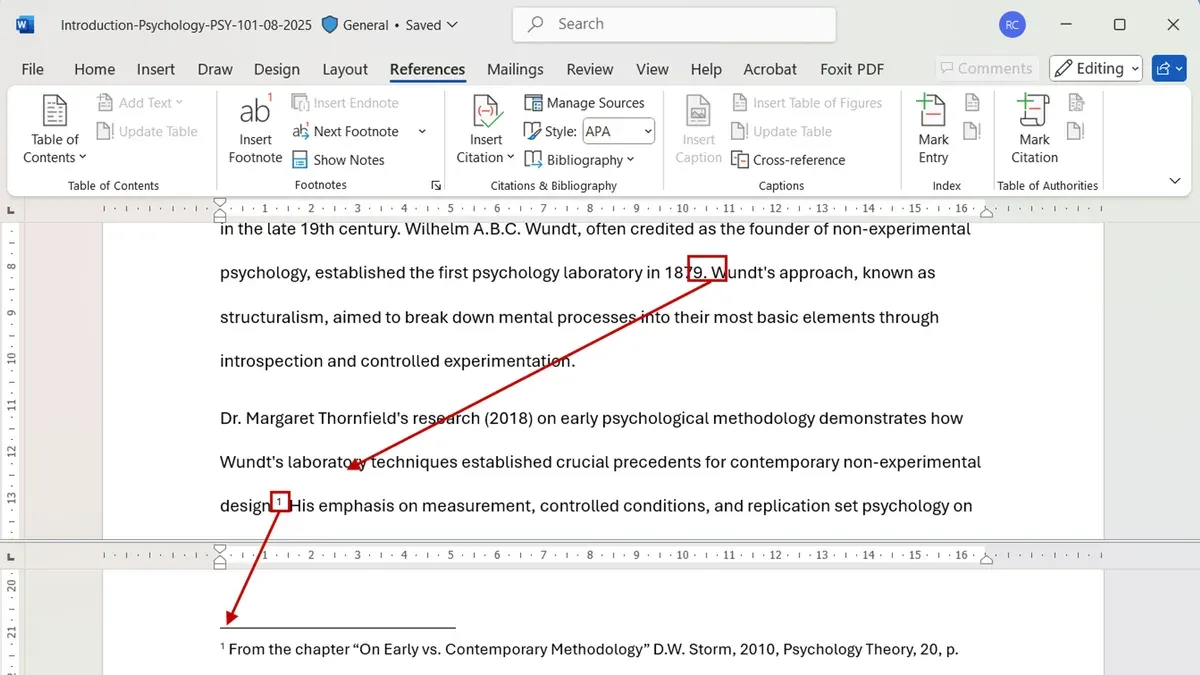This screenshot has width=1200, height=675.
Task: Click in the Search box
Action: pos(674,24)
